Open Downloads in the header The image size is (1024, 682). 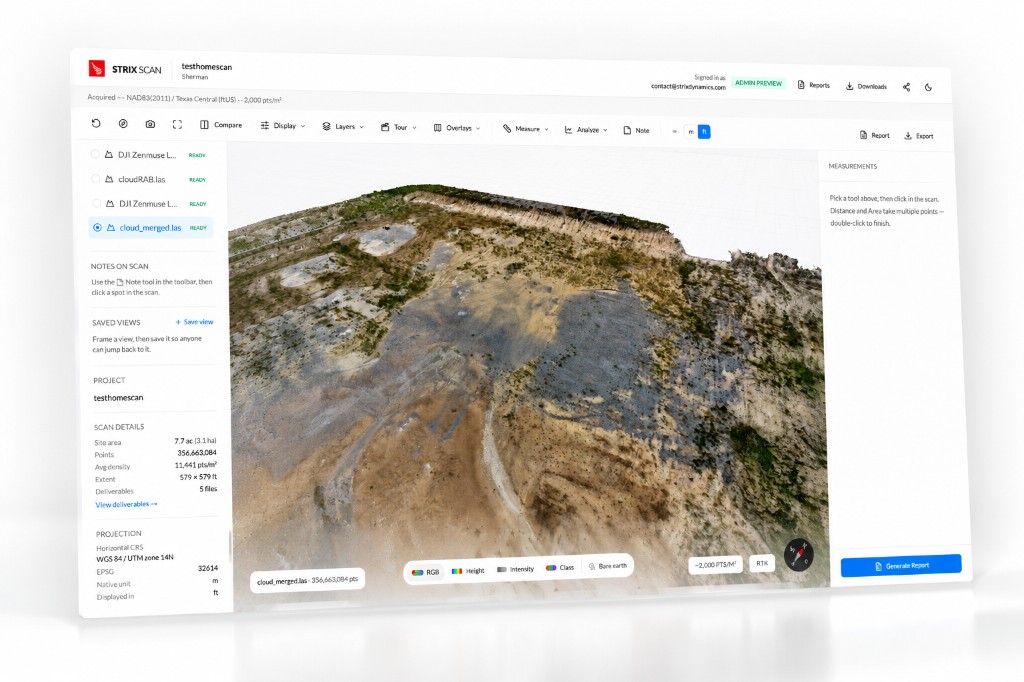pos(866,86)
